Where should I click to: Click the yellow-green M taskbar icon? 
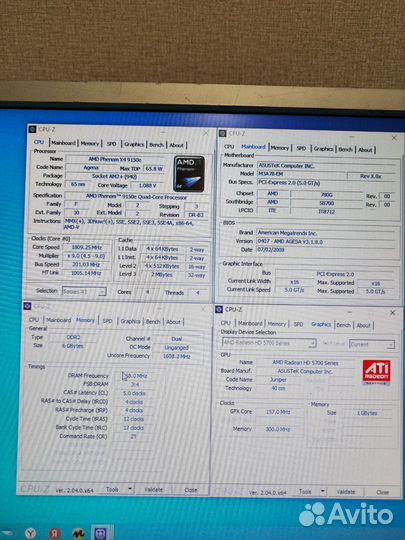click(79, 533)
